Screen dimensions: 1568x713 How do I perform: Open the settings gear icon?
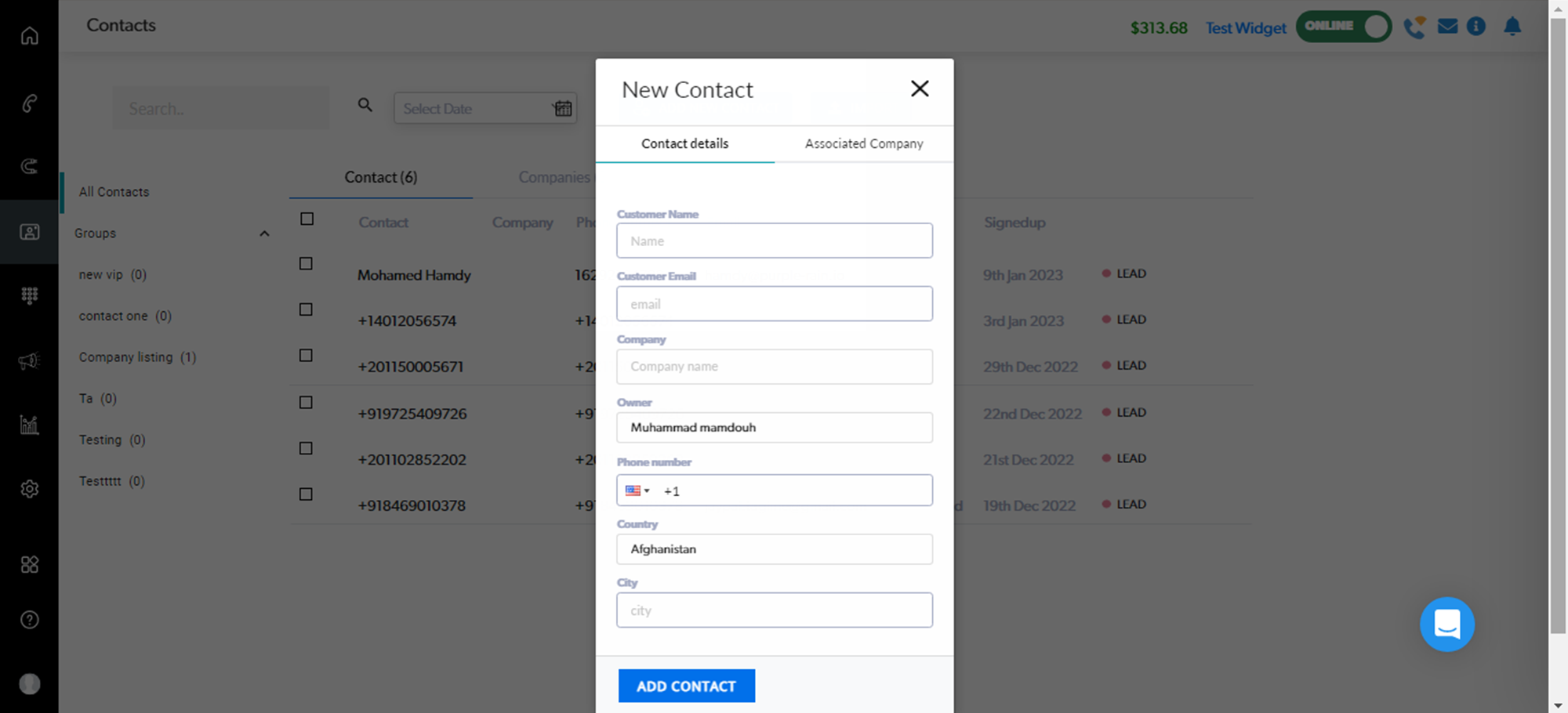pos(30,489)
